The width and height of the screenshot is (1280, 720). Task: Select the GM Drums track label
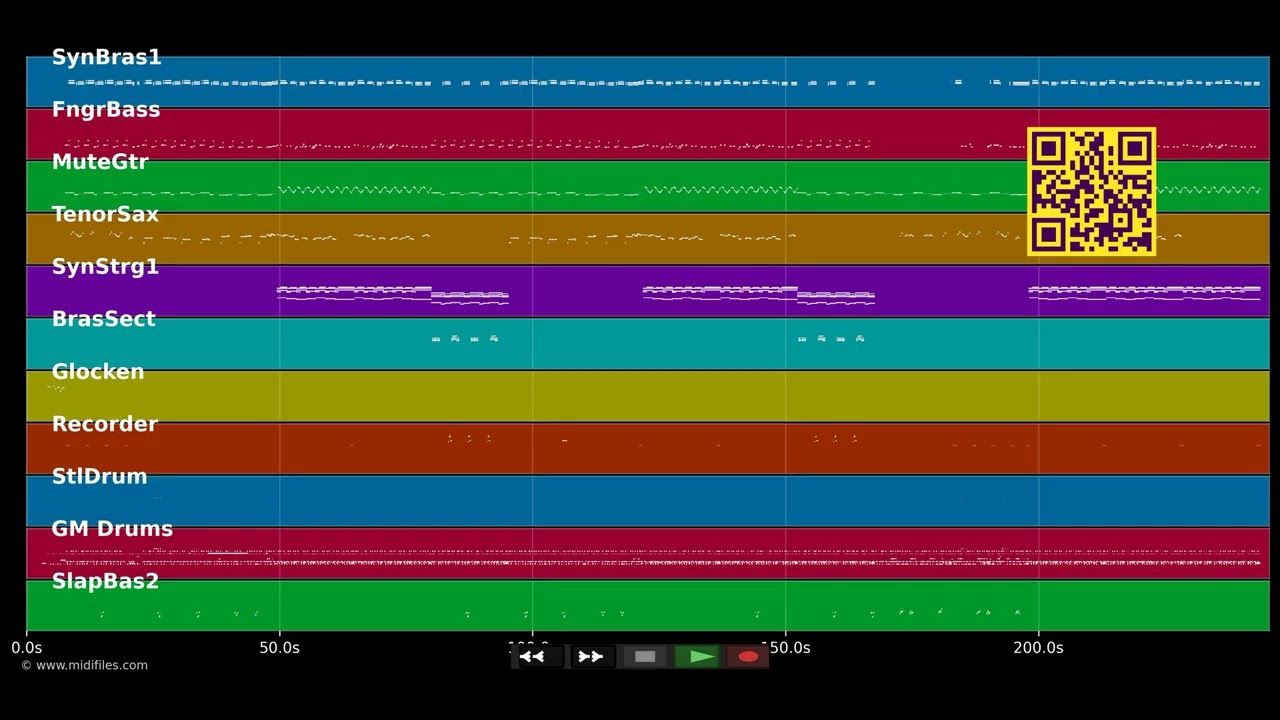[112, 529]
